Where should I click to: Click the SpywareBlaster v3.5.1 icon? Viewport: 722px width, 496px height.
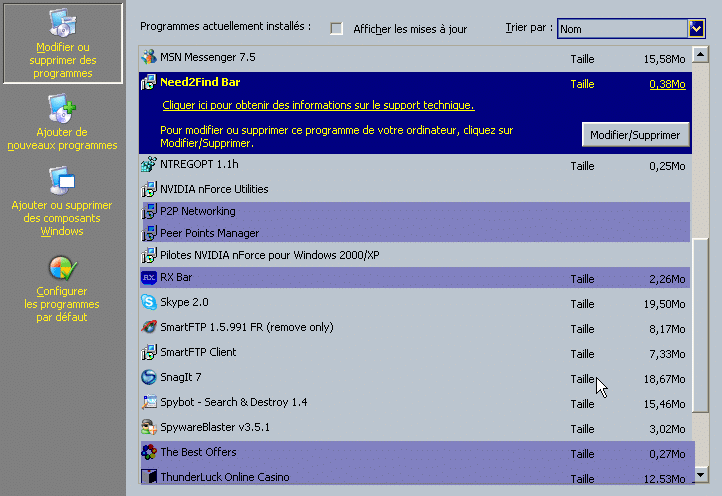(x=149, y=427)
